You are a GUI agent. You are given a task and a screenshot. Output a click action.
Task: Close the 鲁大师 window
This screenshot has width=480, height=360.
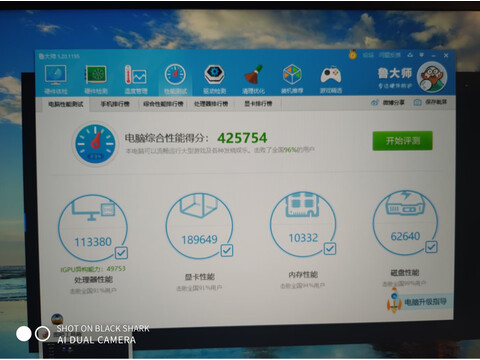[x=446, y=55]
